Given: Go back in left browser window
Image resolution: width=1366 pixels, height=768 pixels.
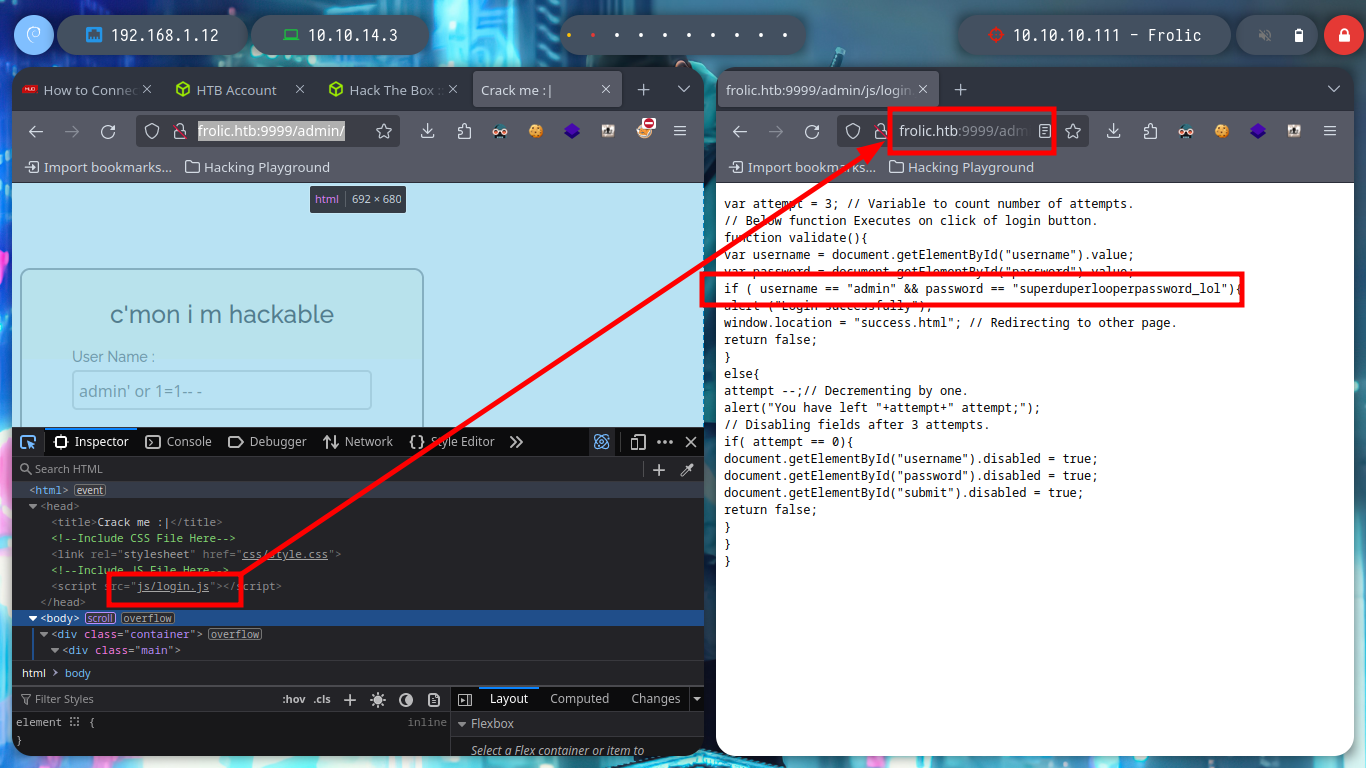Looking at the screenshot, I should (36, 131).
